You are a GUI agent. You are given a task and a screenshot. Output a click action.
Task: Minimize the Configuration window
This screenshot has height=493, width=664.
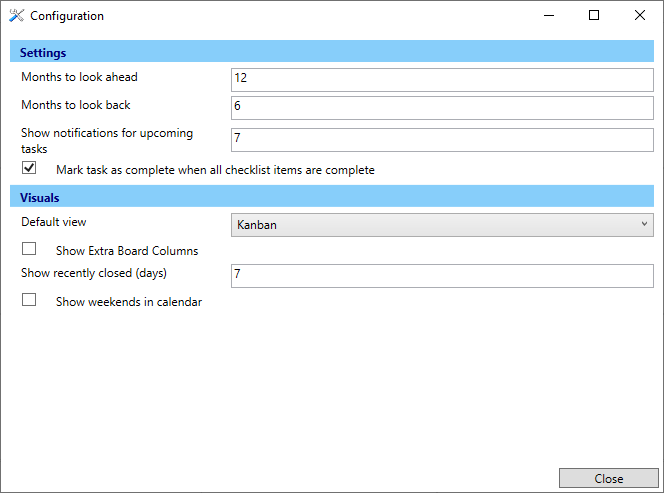click(549, 16)
